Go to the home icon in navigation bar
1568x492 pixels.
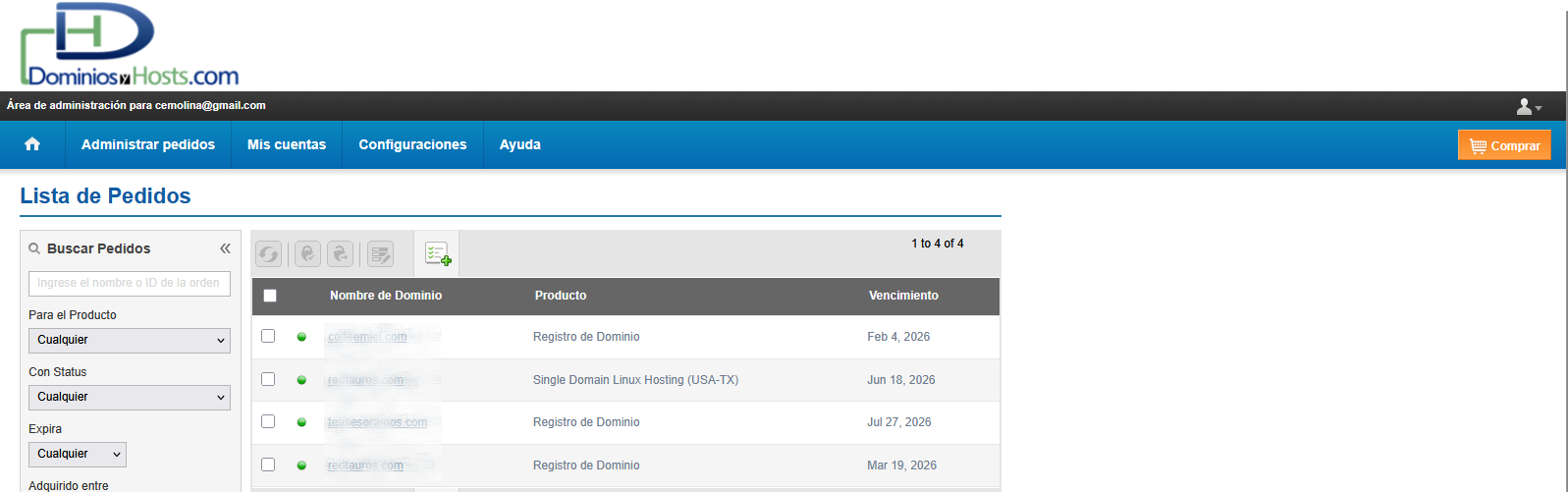click(x=32, y=144)
